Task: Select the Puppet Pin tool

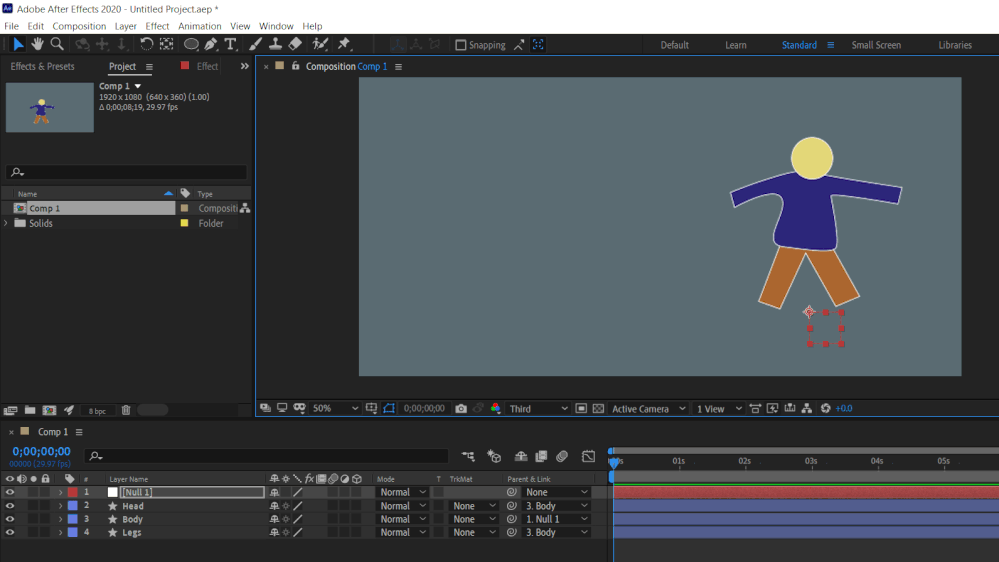Action: [x=344, y=44]
